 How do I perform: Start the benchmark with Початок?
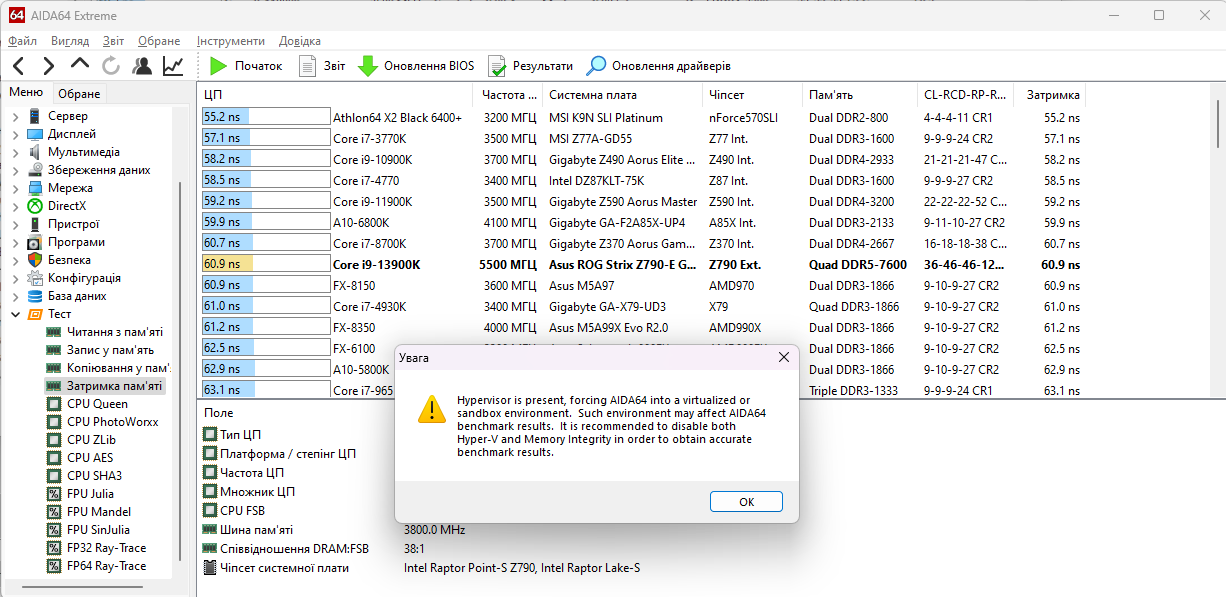click(246, 66)
